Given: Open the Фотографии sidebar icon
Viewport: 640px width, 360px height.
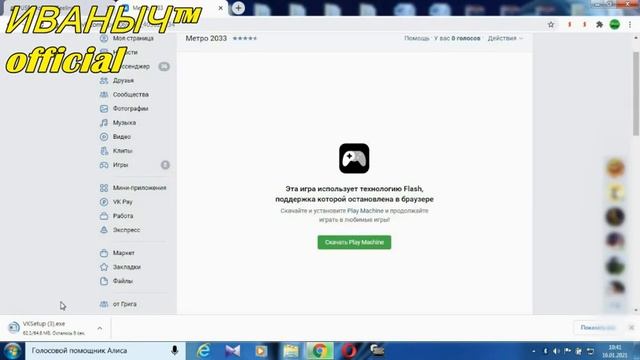Looking at the screenshot, I should [x=104, y=109].
